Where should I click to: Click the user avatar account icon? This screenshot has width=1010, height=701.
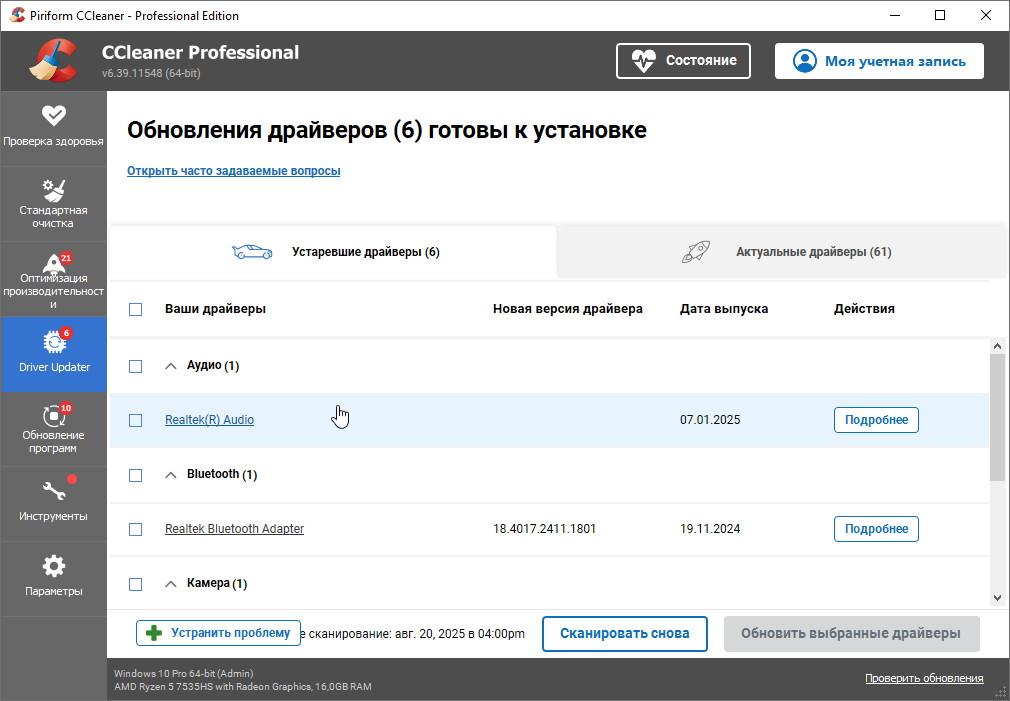(805, 61)
